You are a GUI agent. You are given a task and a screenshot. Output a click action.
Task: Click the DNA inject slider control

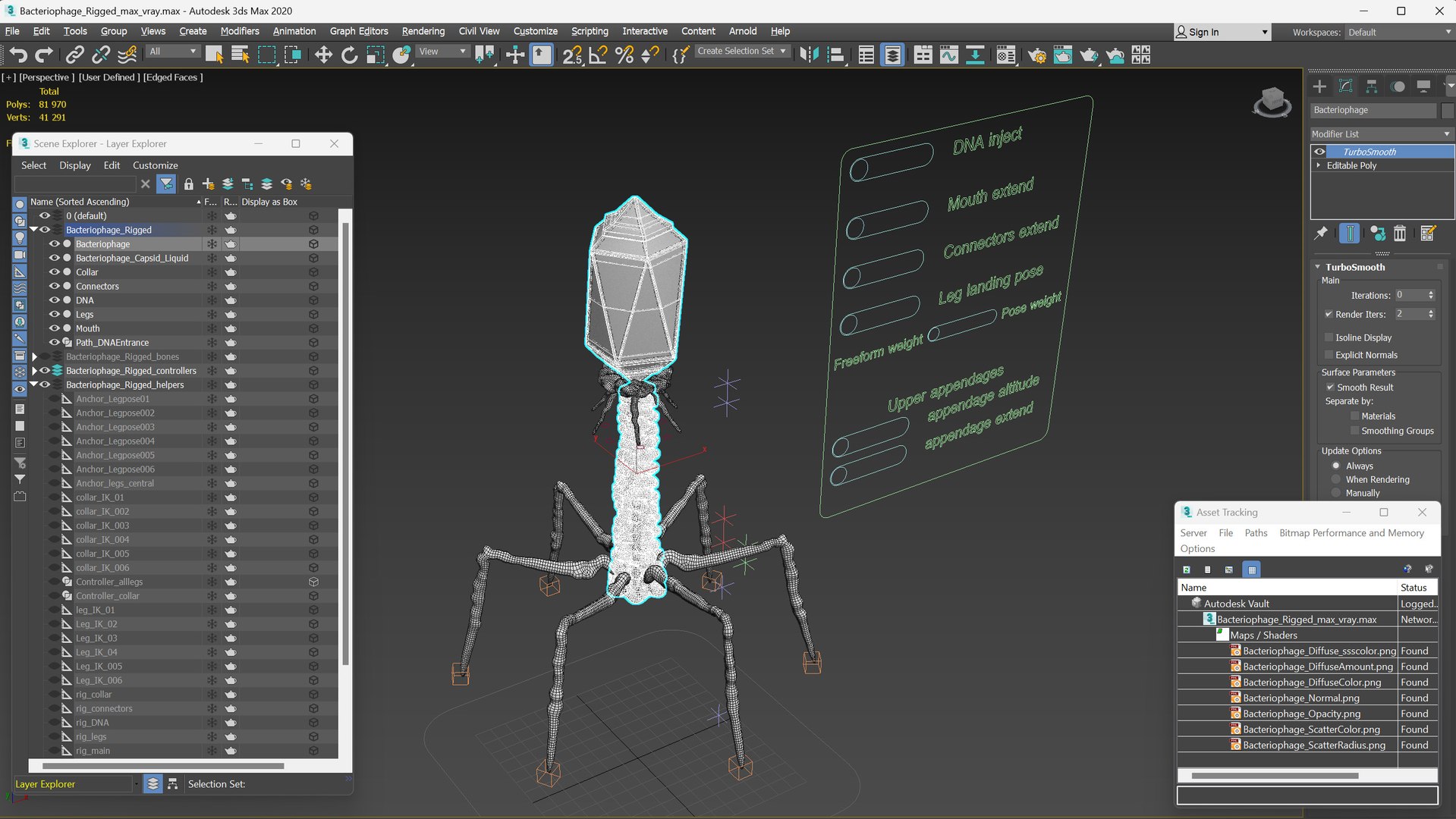[891, 162]
